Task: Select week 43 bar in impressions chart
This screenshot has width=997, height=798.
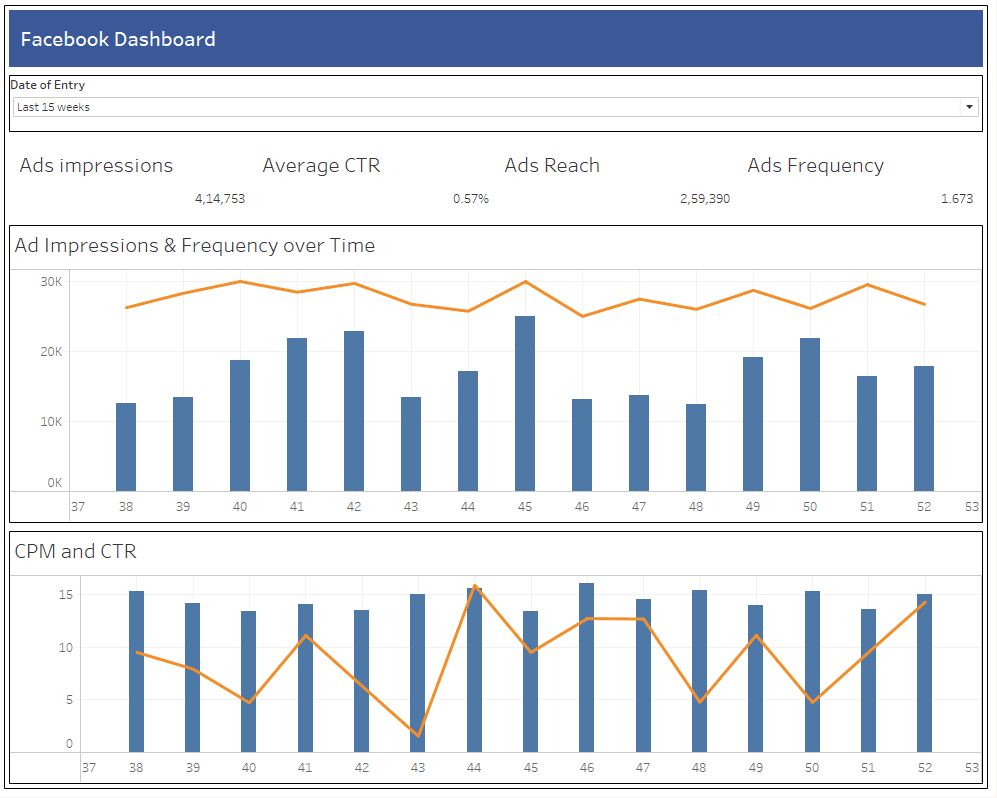Action: click(411, 444)
